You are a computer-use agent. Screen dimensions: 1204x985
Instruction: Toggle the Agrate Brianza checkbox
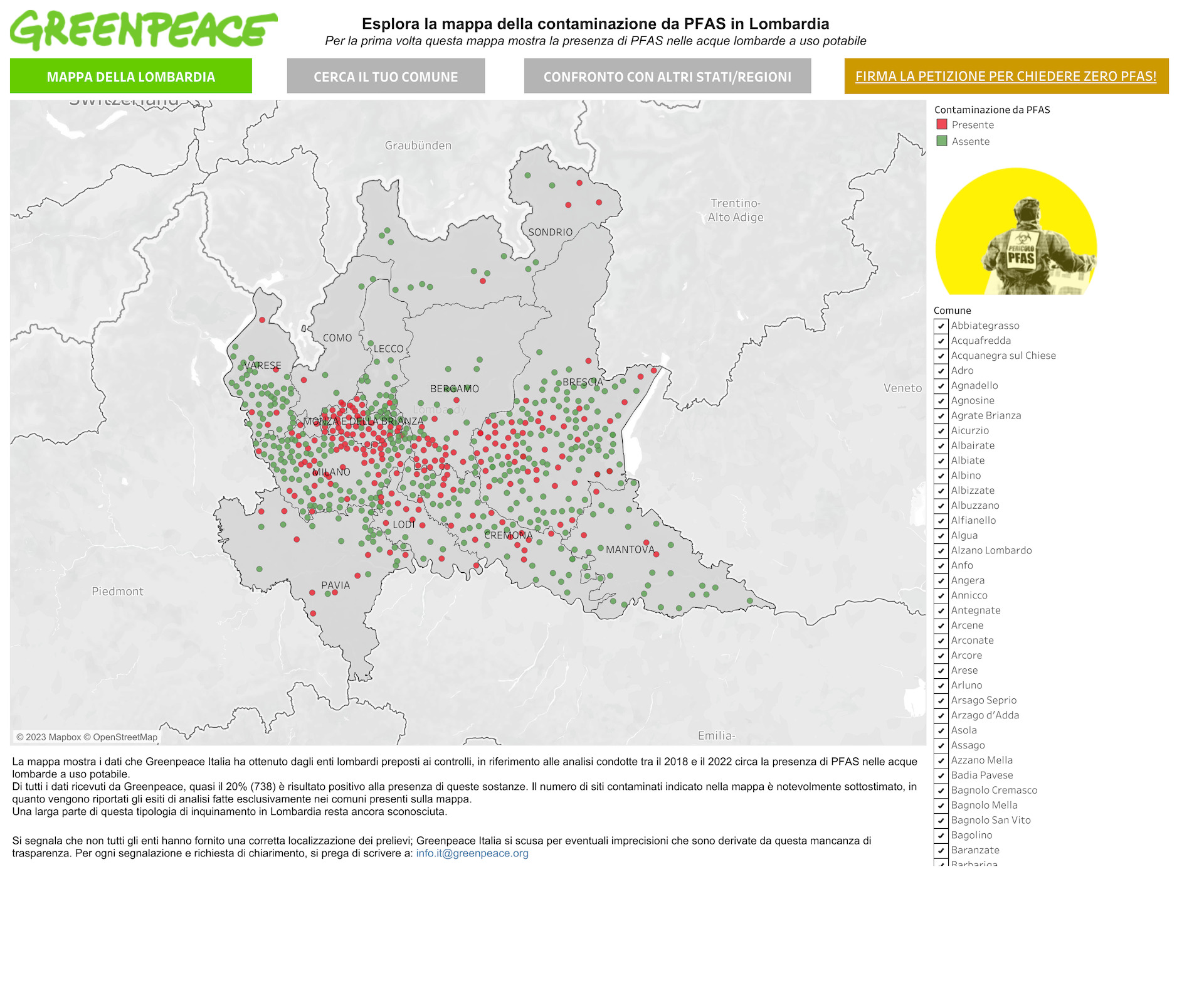tap(941, 415)
